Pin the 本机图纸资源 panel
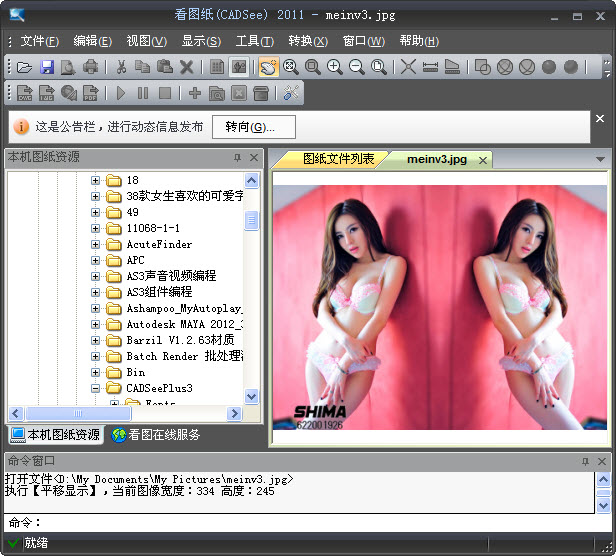Screen dimensions: 616x556 tap(237, 158)
